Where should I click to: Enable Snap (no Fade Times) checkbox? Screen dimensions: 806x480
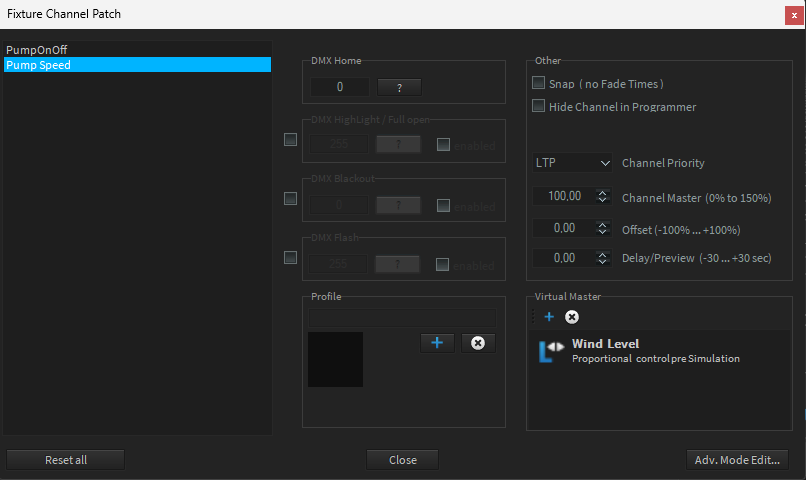click(539, 84)
